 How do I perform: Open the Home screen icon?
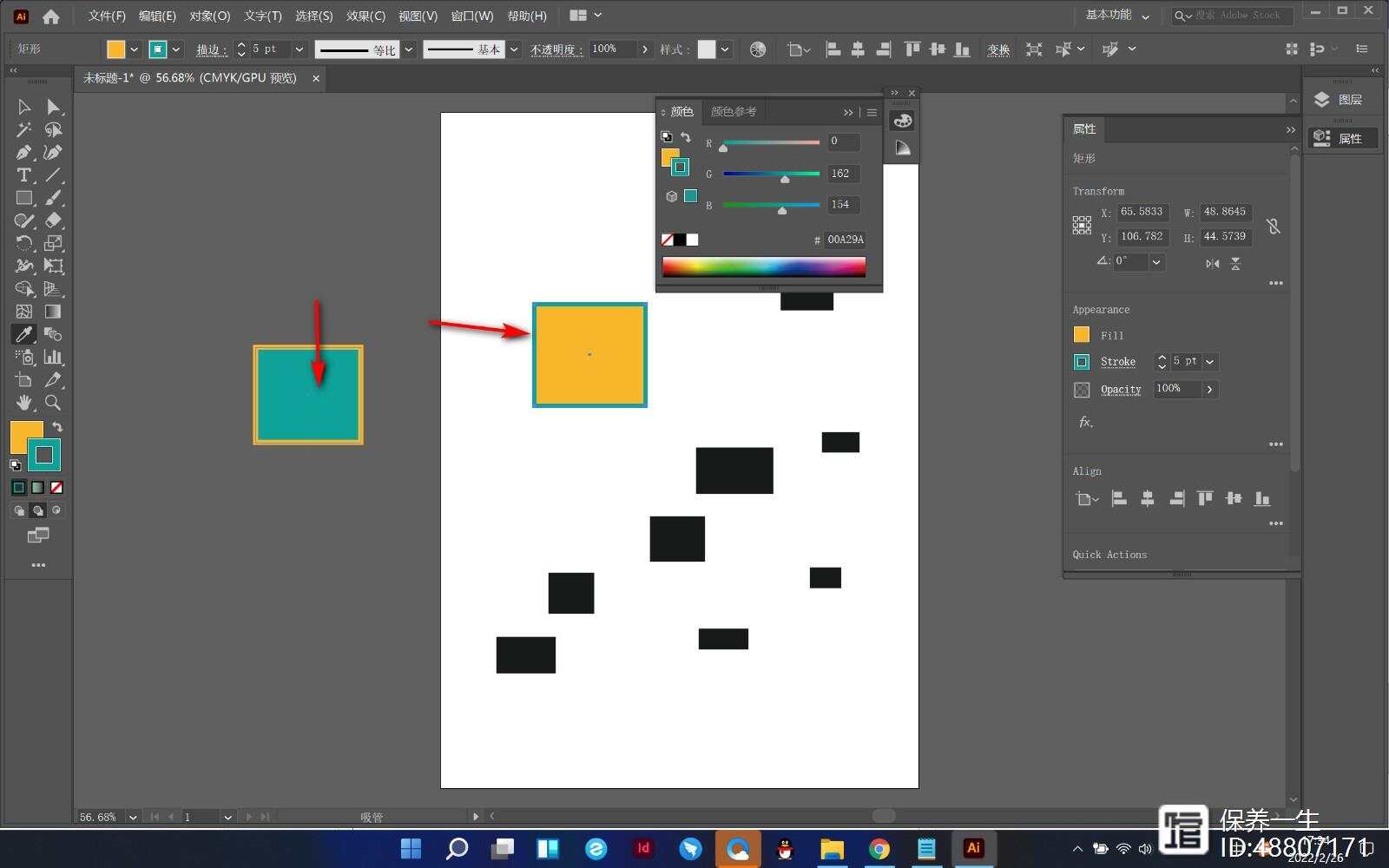coord(51,16)
